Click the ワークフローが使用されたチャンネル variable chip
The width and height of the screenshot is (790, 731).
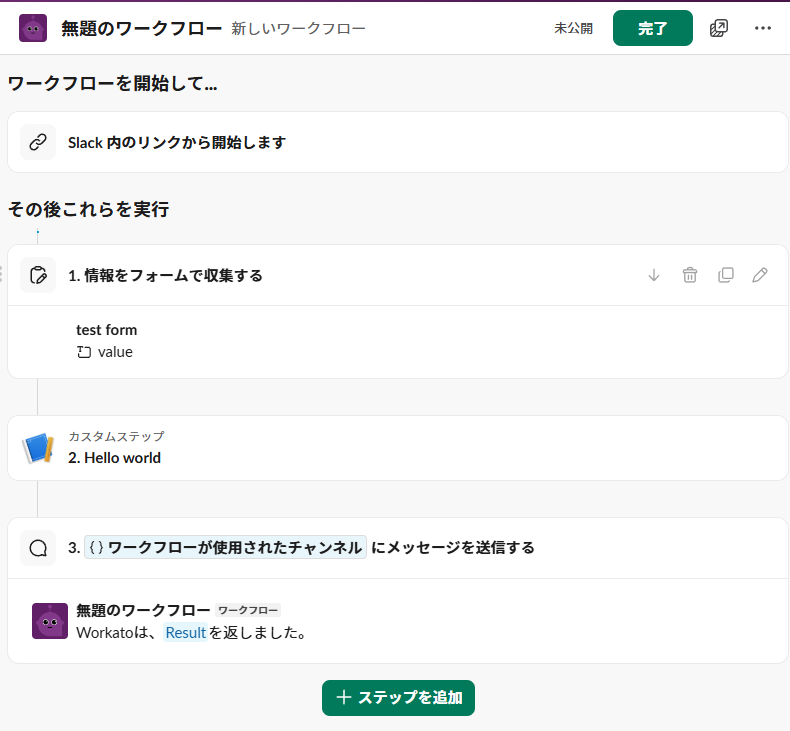pos(225,548)
